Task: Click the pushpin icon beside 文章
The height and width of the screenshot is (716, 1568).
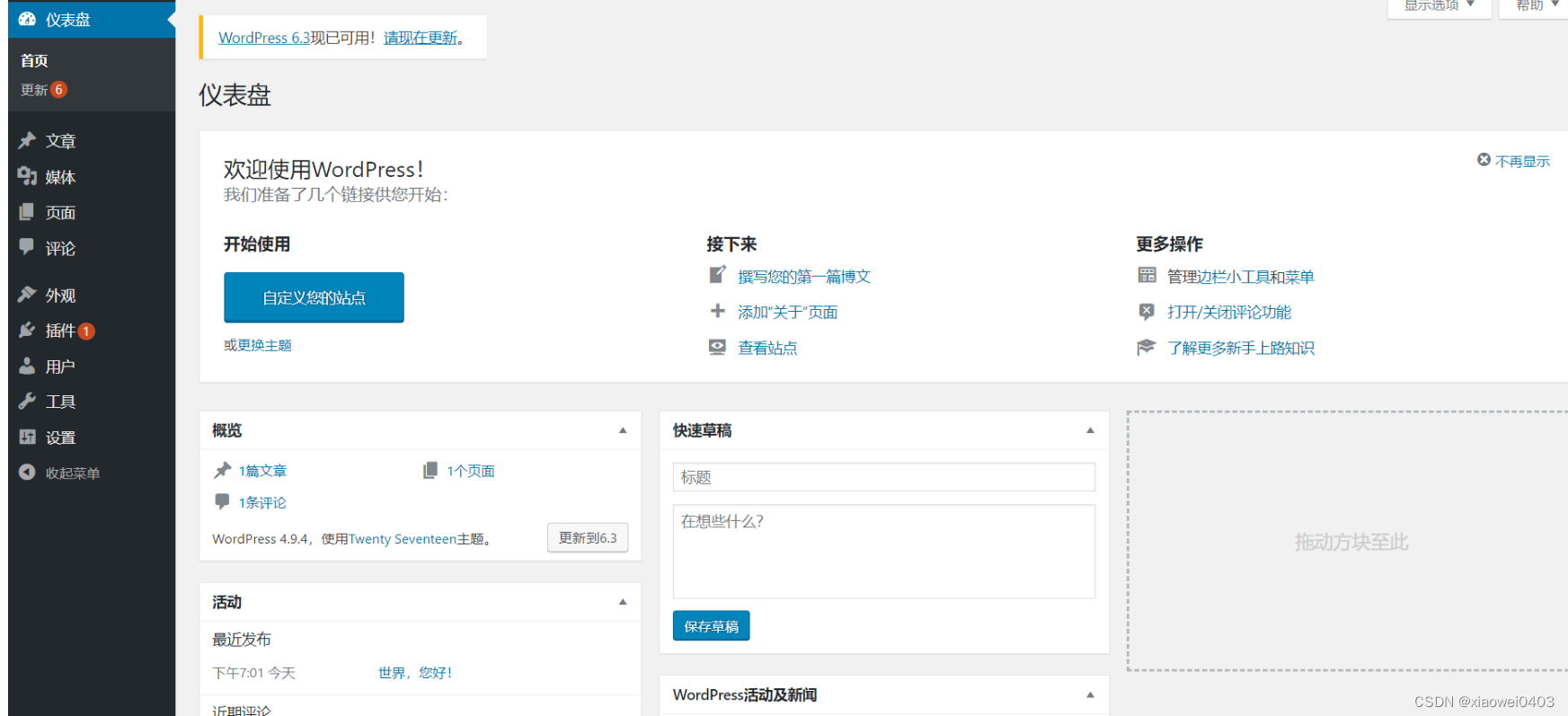Action: [27, 140]
